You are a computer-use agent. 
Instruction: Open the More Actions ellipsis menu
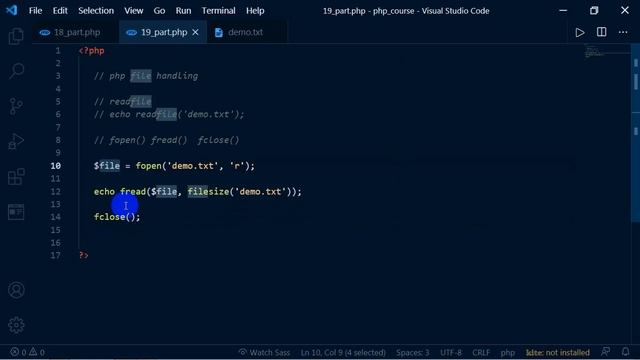[623, 32]
